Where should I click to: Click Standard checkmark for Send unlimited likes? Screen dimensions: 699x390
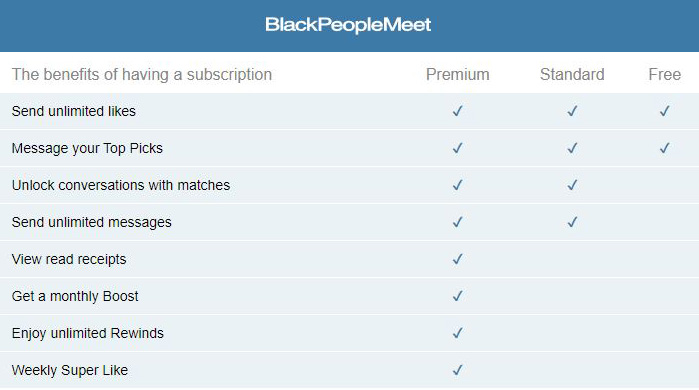(x=572, y=111)
